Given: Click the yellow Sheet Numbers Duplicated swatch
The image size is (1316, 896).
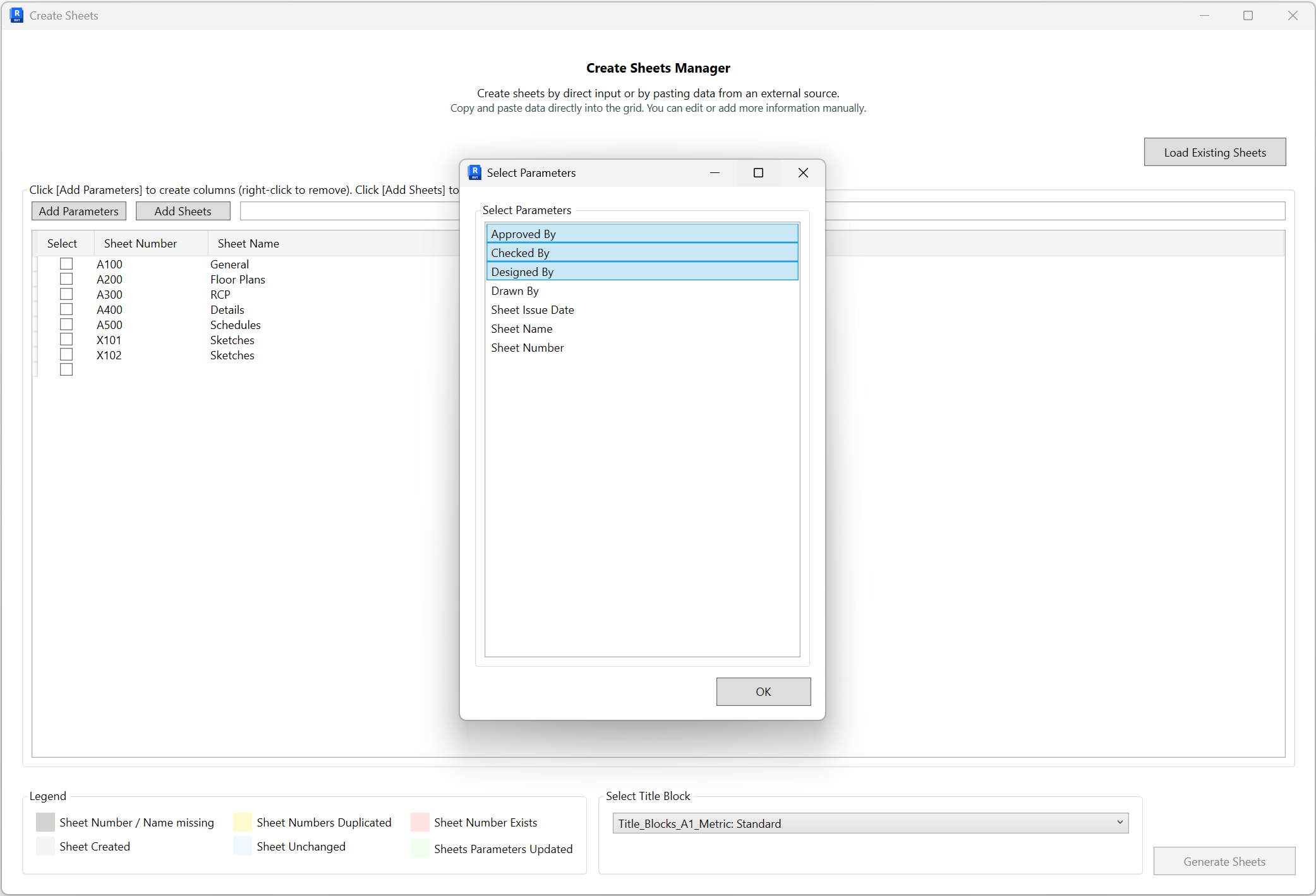Looking at the screenshot, I should click(x=241, y=822).
